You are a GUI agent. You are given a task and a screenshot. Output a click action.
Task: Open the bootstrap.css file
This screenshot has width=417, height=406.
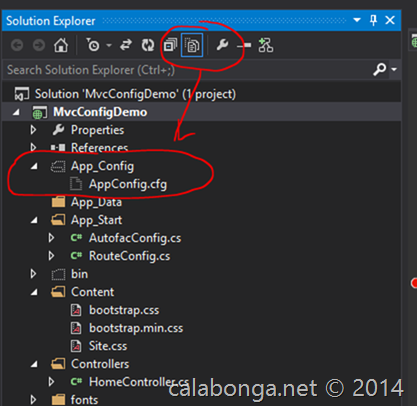[124, 310]
